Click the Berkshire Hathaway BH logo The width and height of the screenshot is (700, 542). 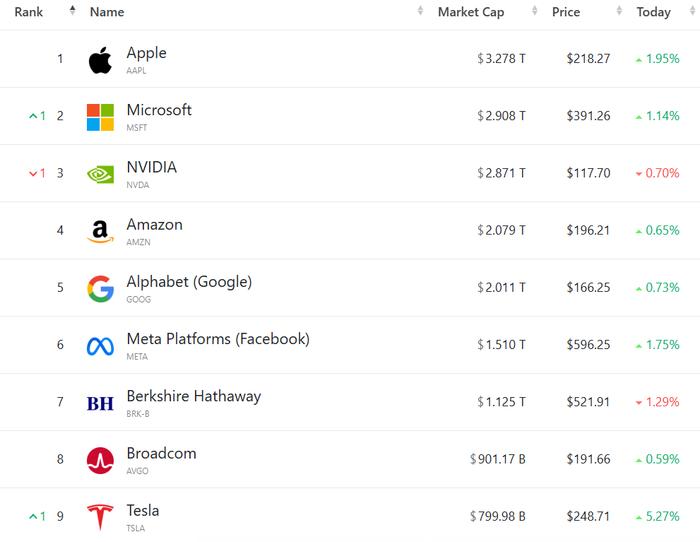click(100, 404)
